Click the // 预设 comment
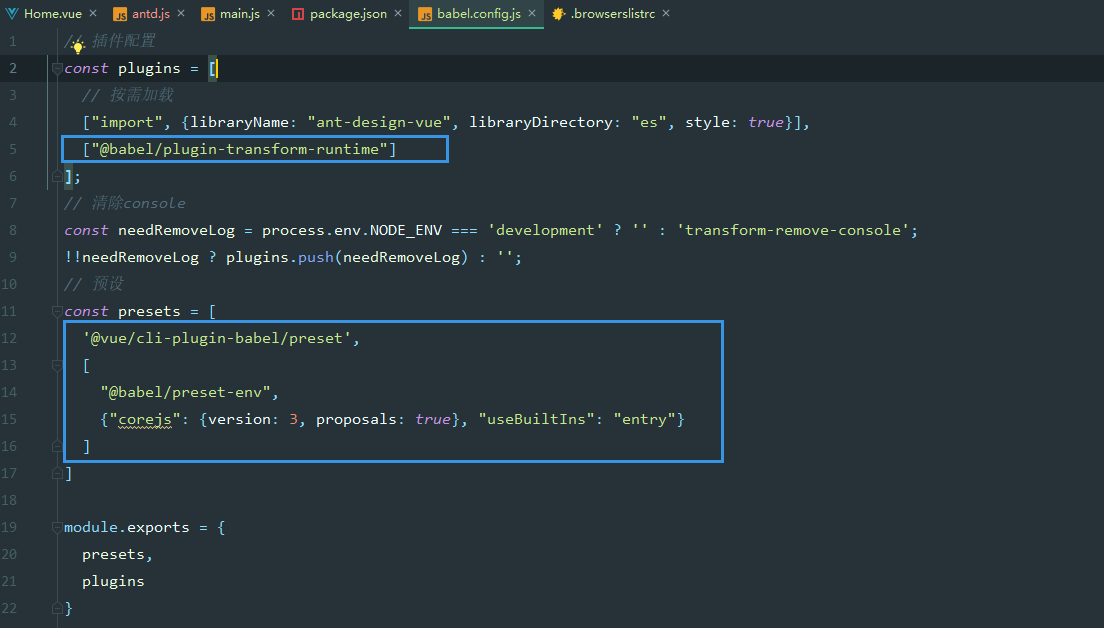 pyautogui.click(x=94, y=284)
